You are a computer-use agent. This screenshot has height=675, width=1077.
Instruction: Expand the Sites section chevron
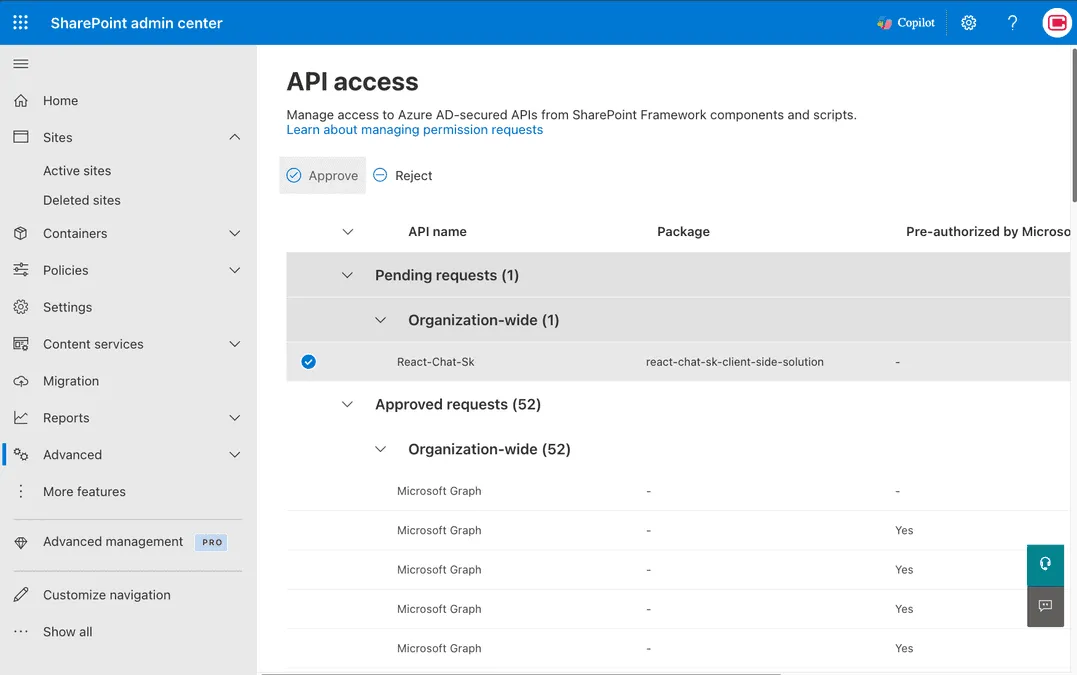point(234,136)
